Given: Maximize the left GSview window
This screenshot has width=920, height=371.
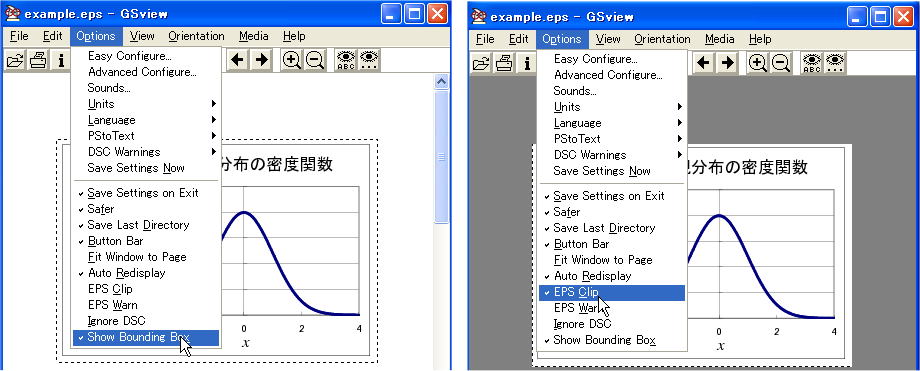Looking at the screenshot, I should tap(414, 14).
